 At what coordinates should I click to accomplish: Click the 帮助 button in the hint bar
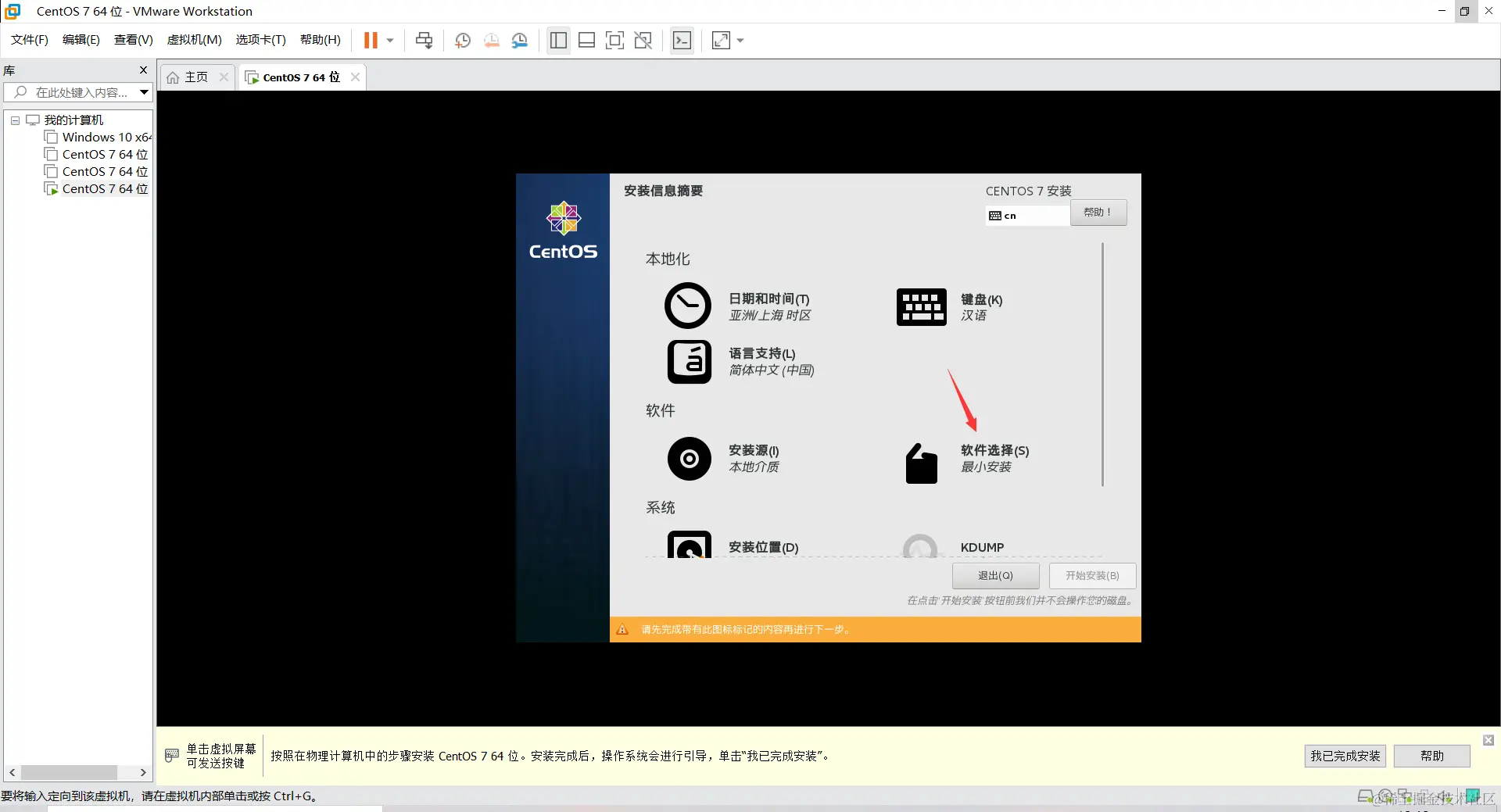point(1432,757)
